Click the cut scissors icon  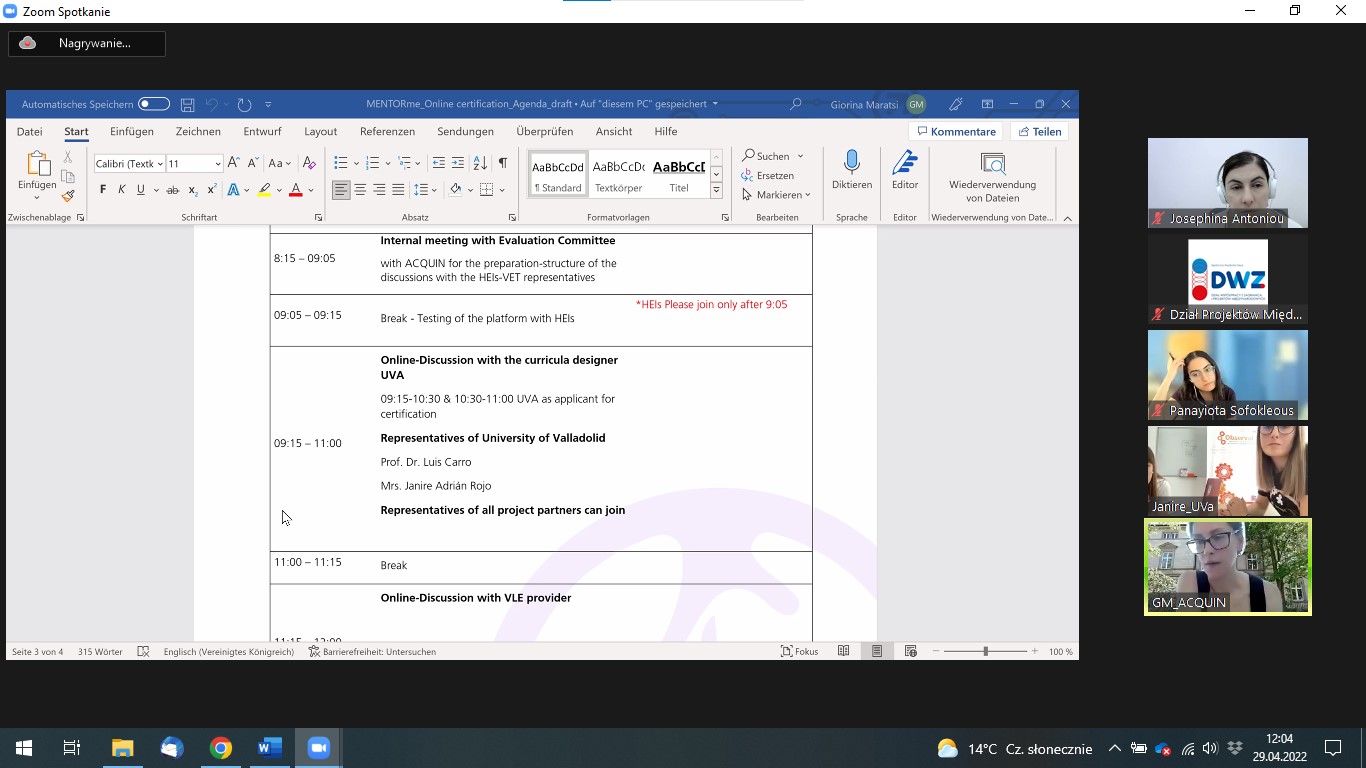68,157
